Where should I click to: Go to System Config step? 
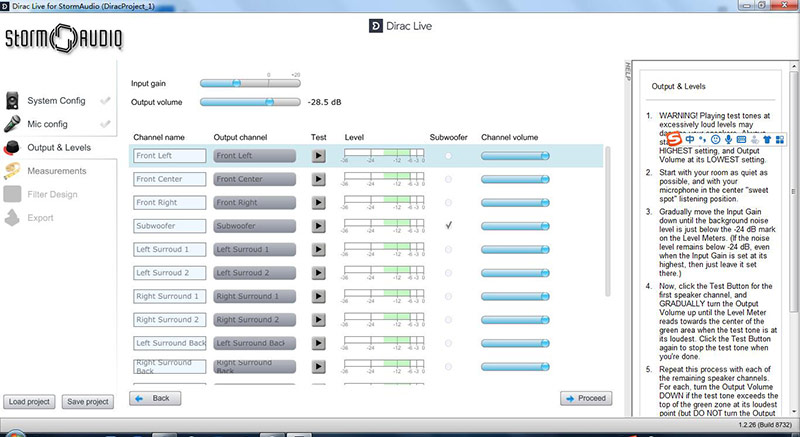click(x=56, y=100)
